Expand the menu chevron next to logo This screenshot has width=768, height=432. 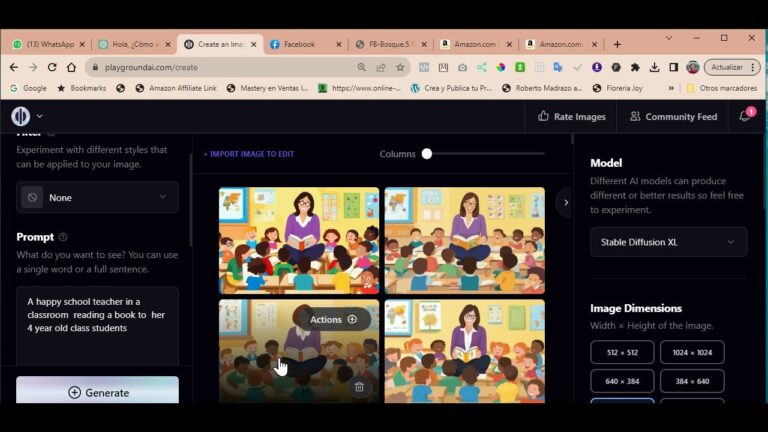(x=40, y=117)
